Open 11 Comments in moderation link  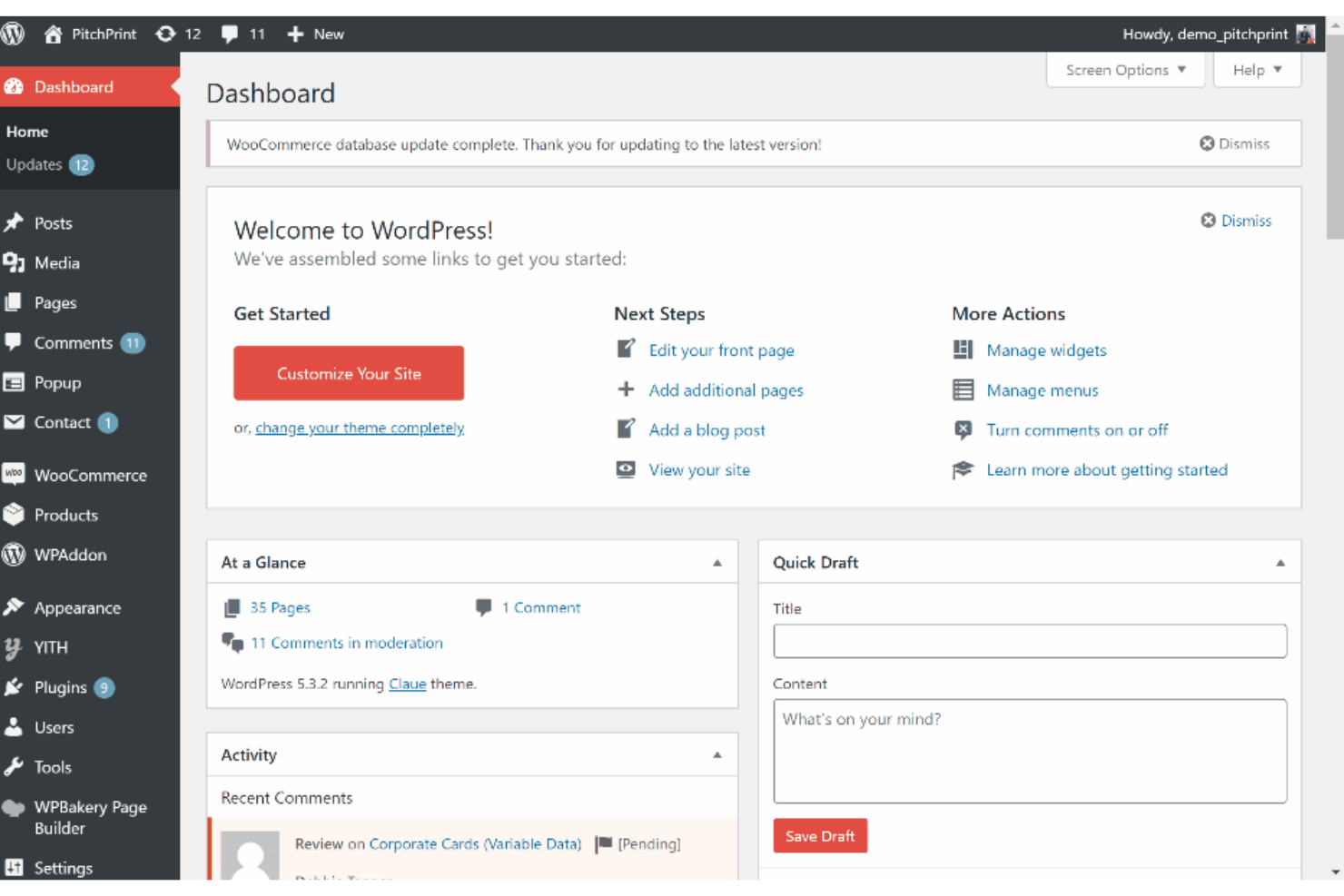(347, 643)
